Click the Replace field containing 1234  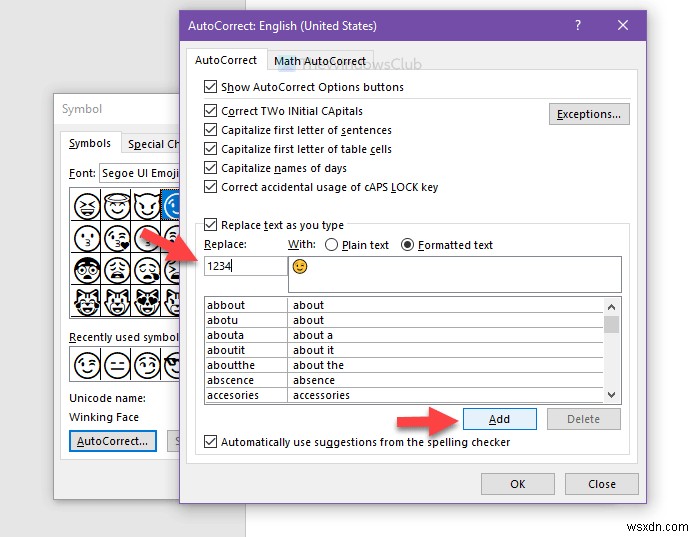(246, 266)
